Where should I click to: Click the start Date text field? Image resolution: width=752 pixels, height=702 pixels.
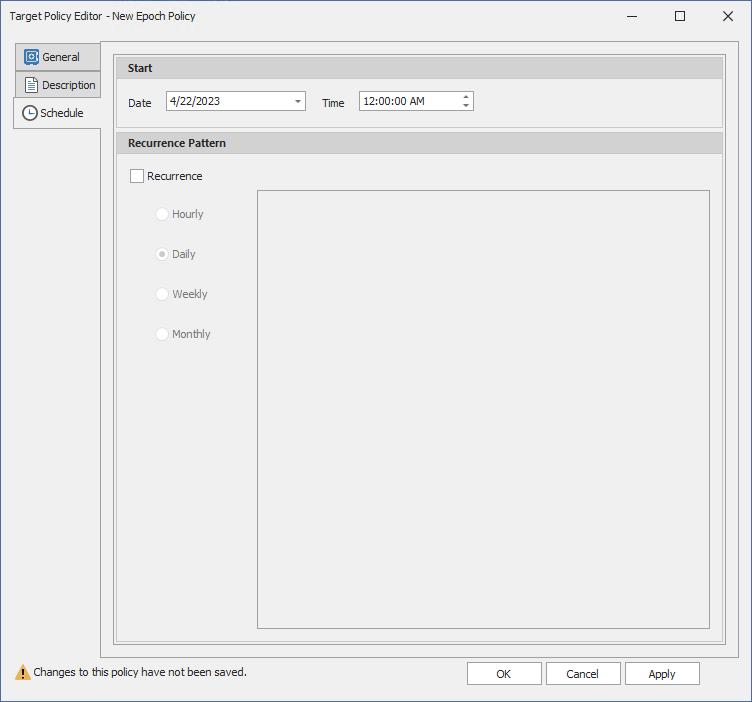[x=228, y=101]
